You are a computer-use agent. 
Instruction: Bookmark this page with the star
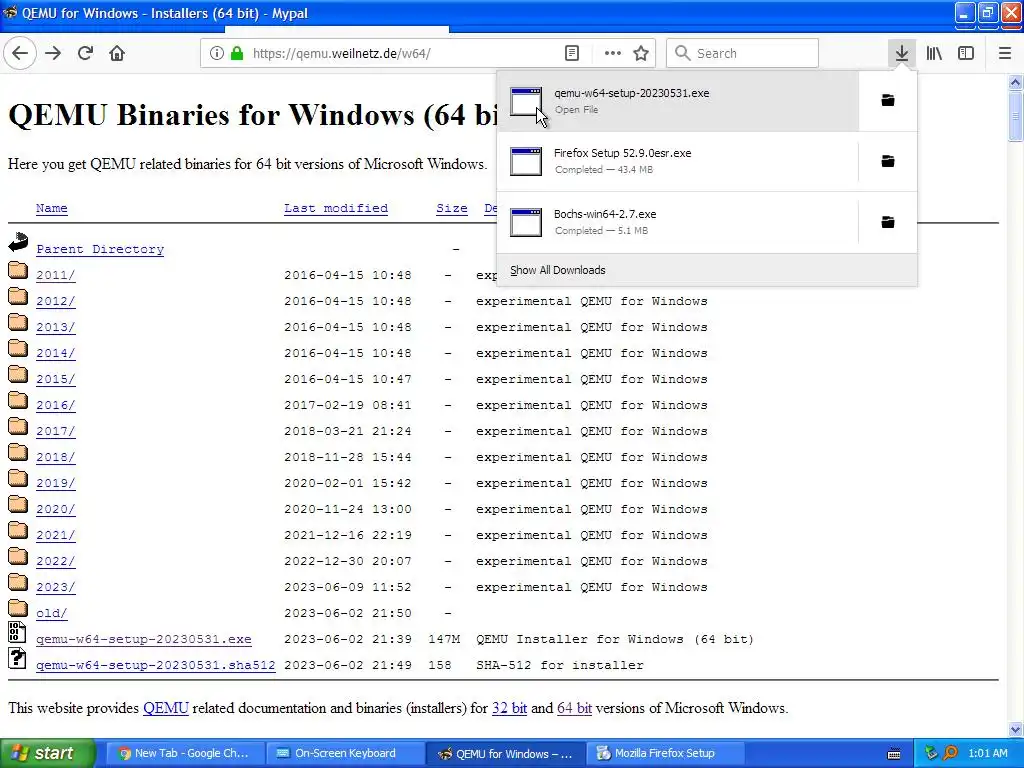coord(641,54)
